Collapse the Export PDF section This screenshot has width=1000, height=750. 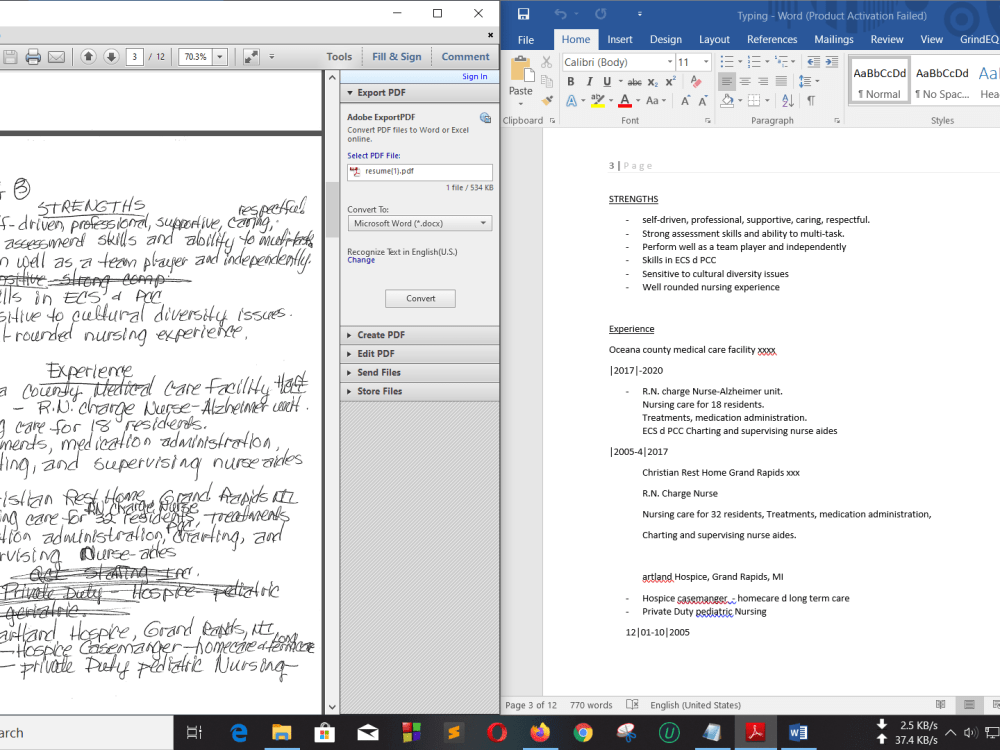point(349,92)
